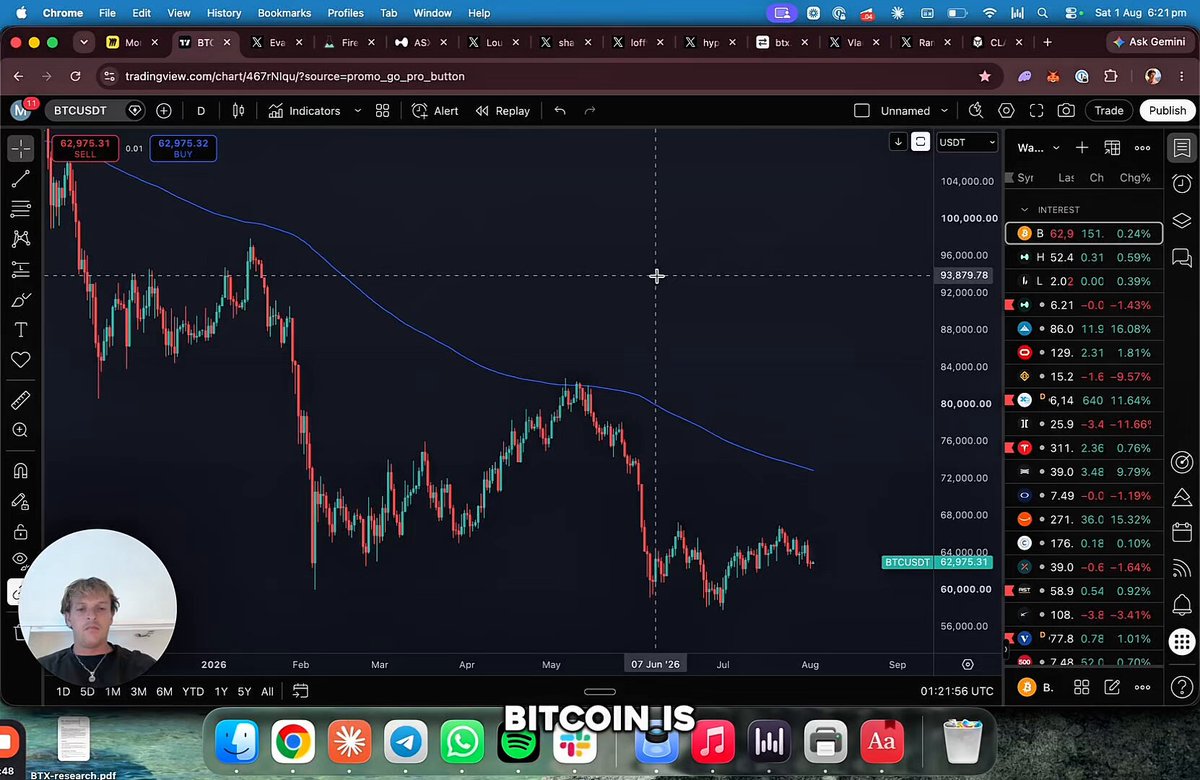Image resolution: width=1200 pixels, height=780 pixels.
Task: Click the Replay button
Action: [502, 111]
